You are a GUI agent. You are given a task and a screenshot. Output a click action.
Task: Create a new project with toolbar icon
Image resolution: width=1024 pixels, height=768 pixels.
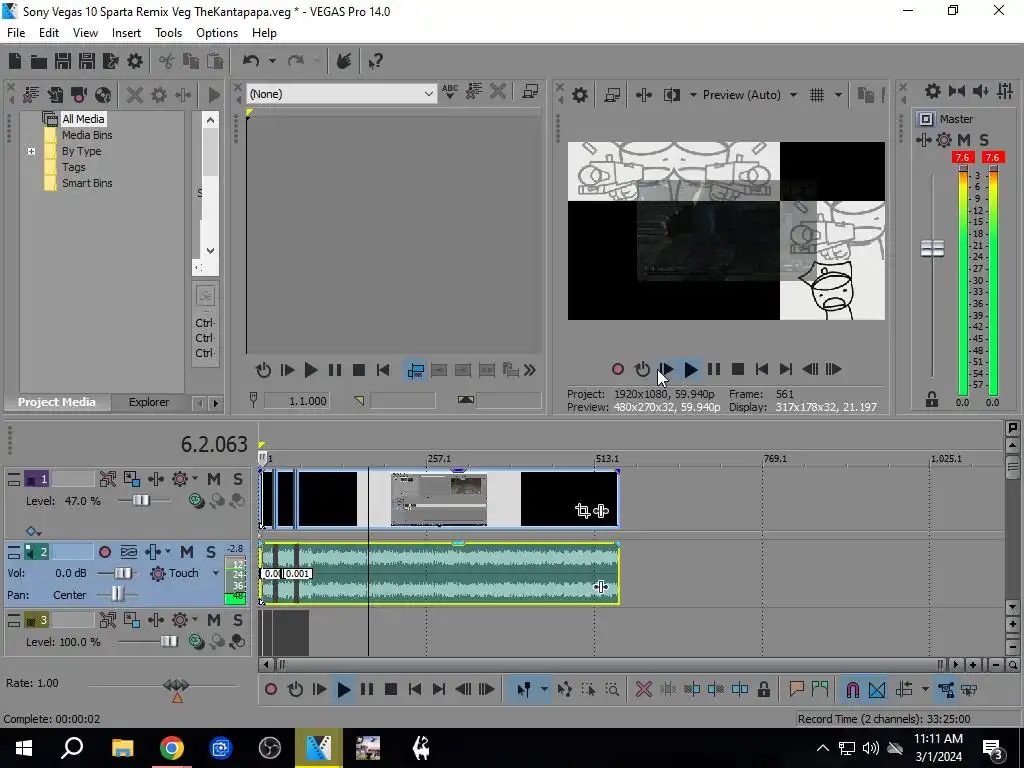coord(15,61)
